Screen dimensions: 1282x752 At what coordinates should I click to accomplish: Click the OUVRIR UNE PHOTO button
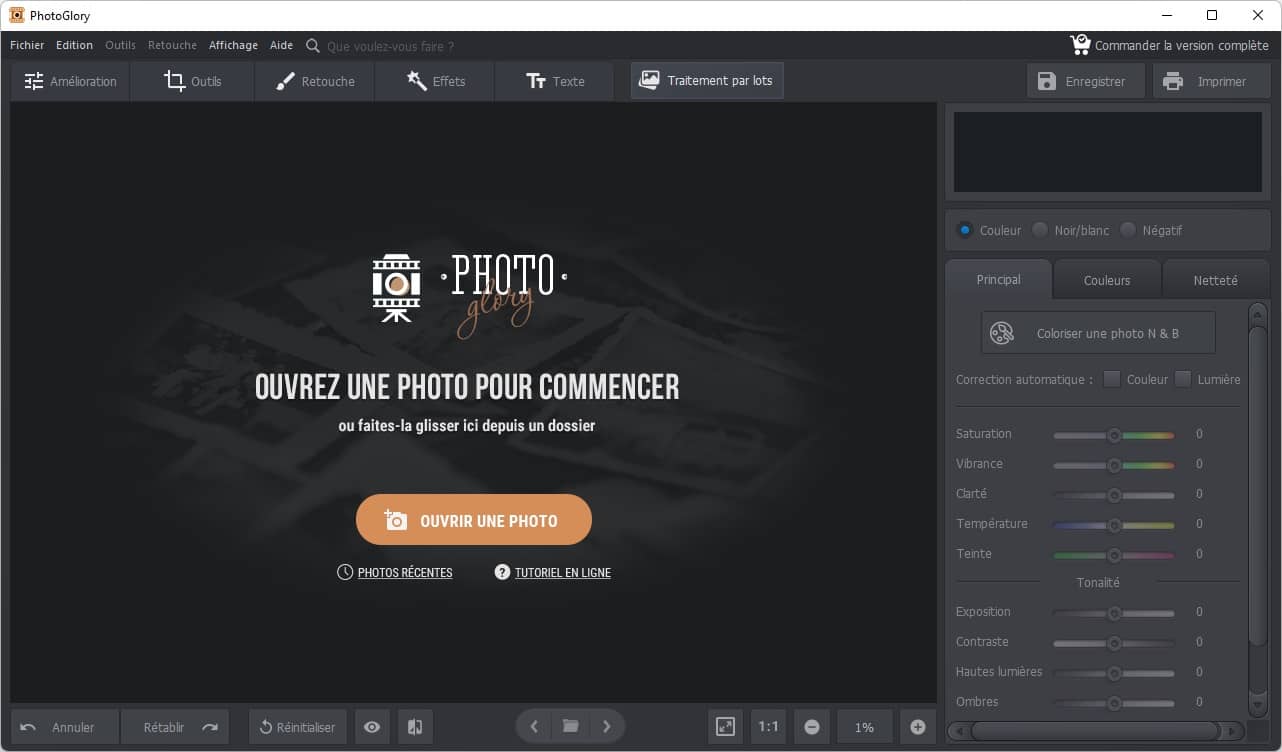click(x=474, y=520)
